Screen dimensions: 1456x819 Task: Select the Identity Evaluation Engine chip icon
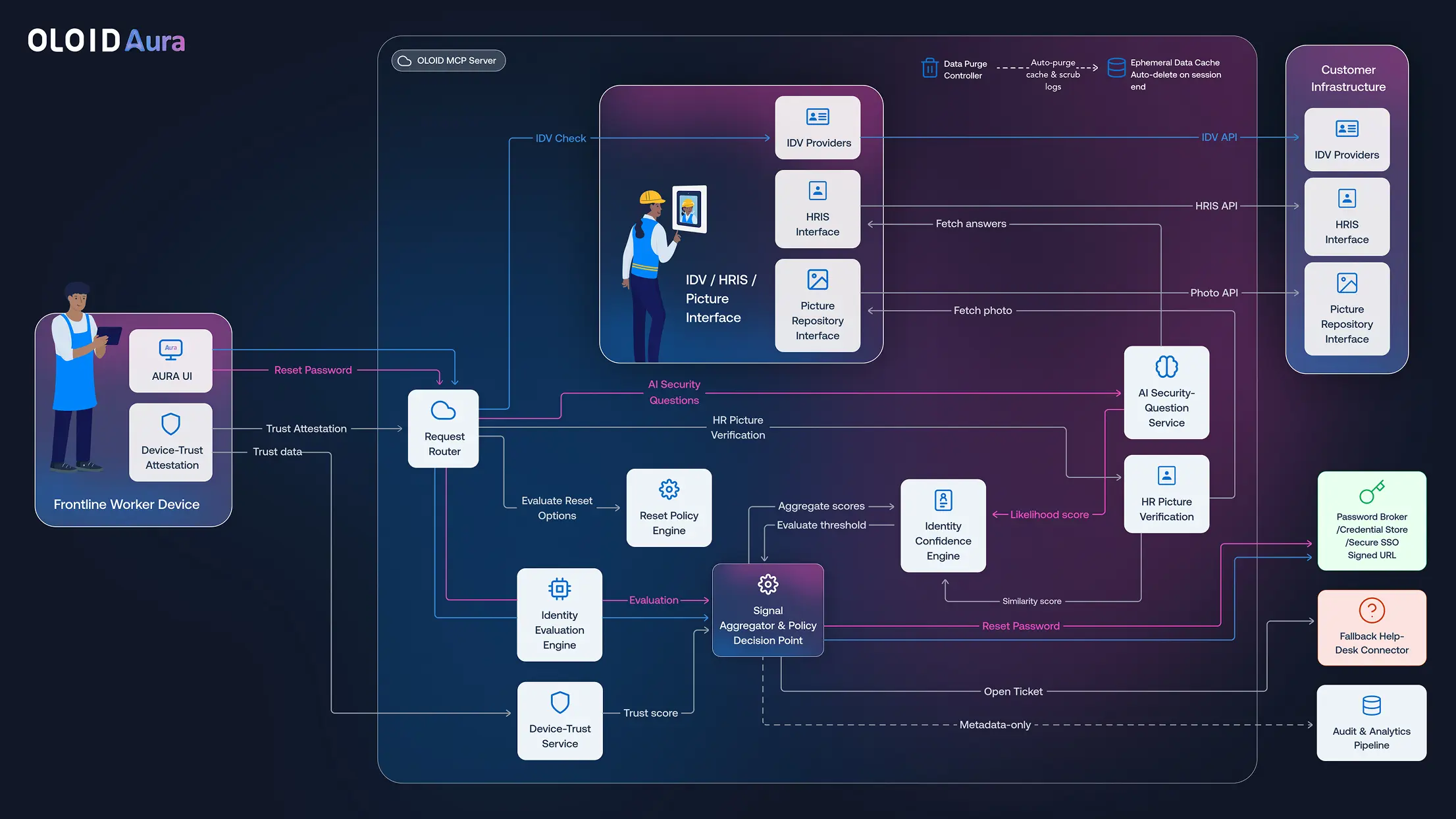(559, 589)
